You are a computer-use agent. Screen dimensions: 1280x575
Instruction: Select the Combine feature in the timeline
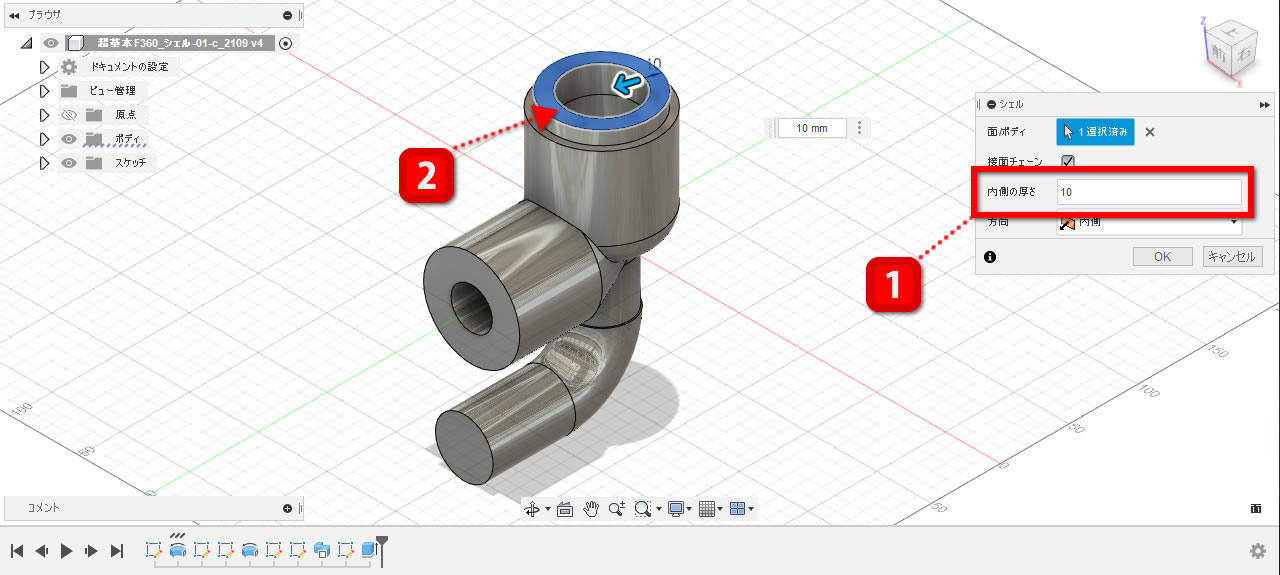point(322,550)
